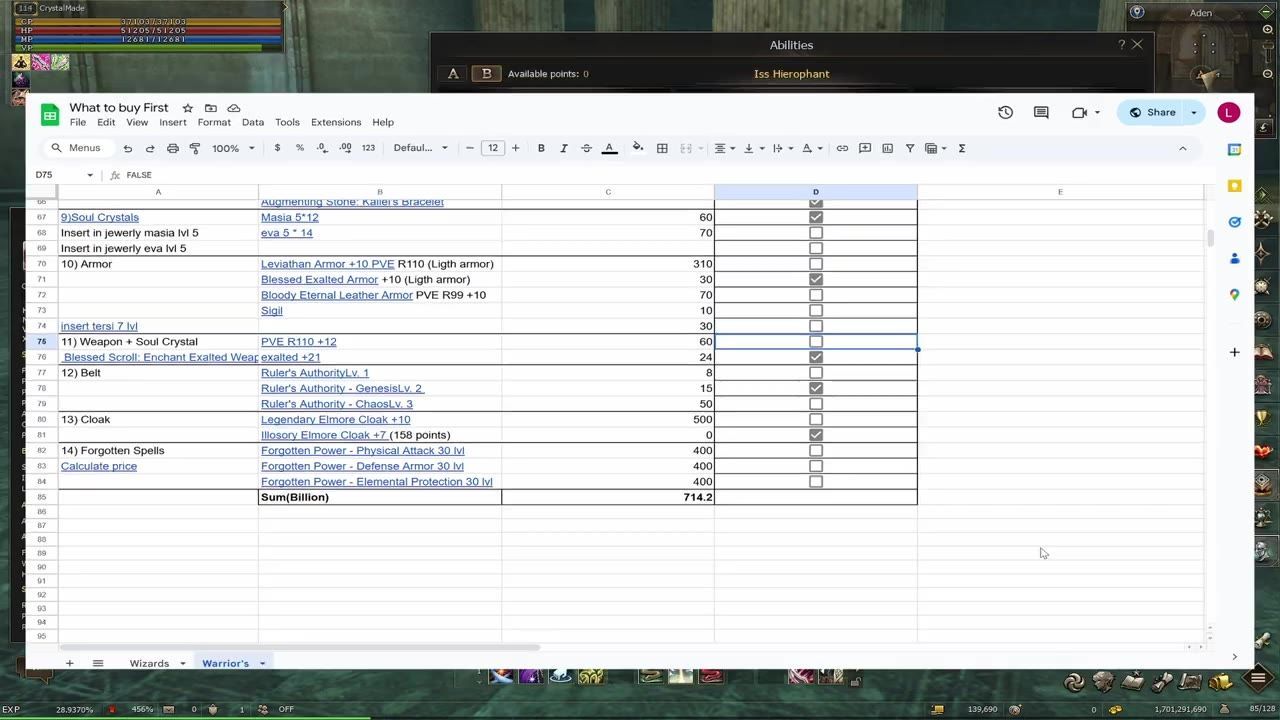Image resolution: width=1280 pixels, height=720 pixels.
Task: Check Forgotten Power - Physical Attack checkbox
Action: [816, 450]
